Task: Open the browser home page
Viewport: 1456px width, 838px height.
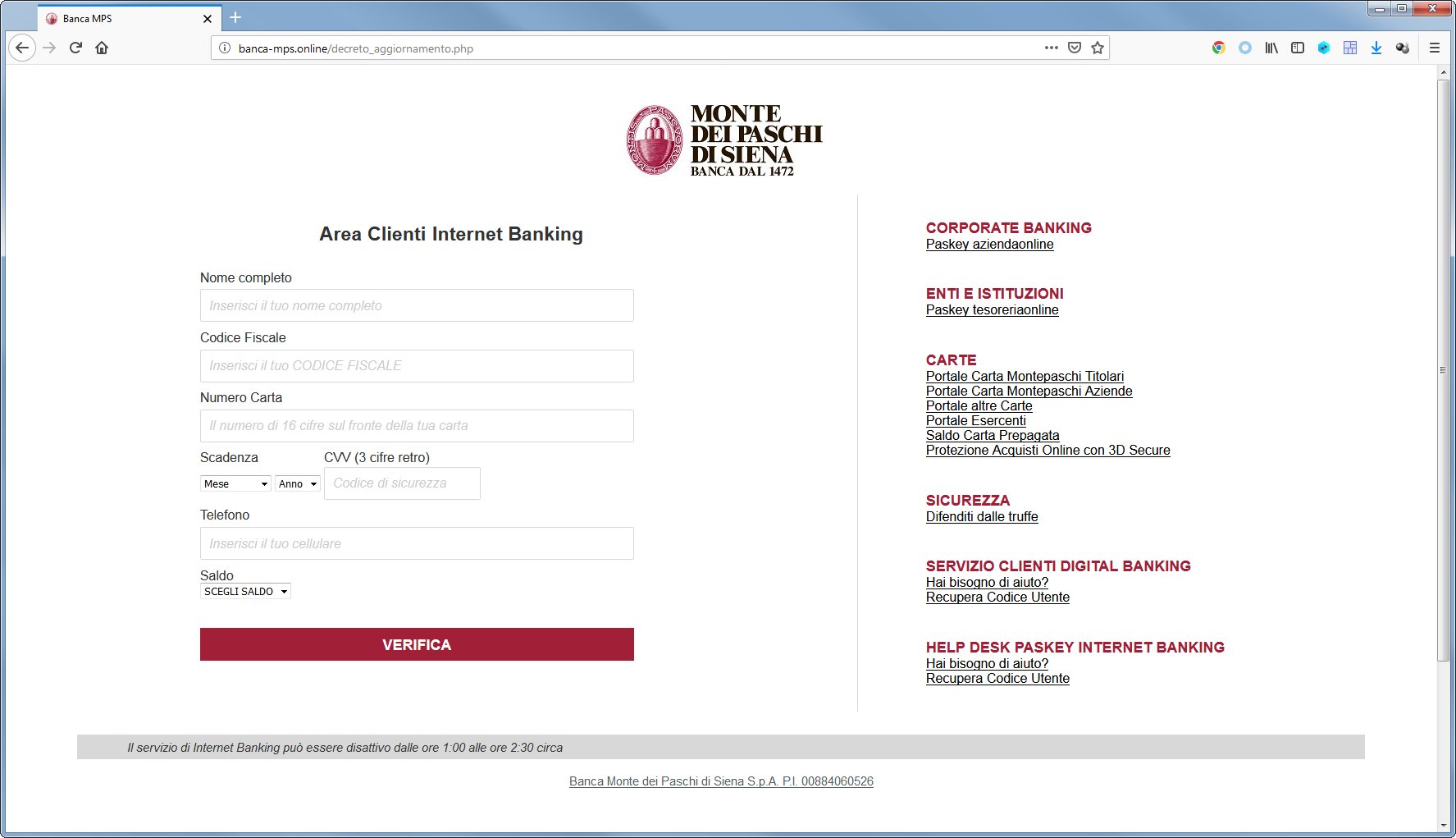Action: 102,48
